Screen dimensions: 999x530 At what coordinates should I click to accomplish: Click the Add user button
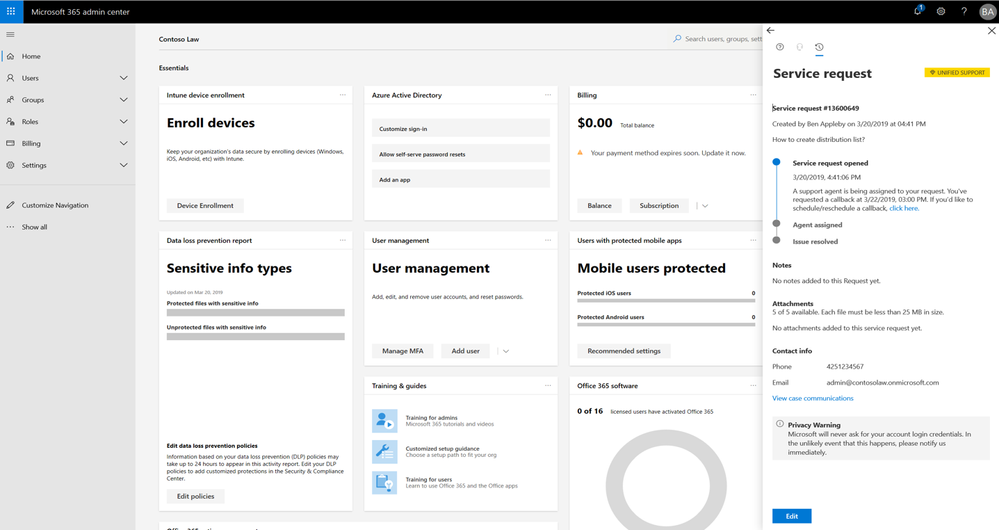[466, 351]
